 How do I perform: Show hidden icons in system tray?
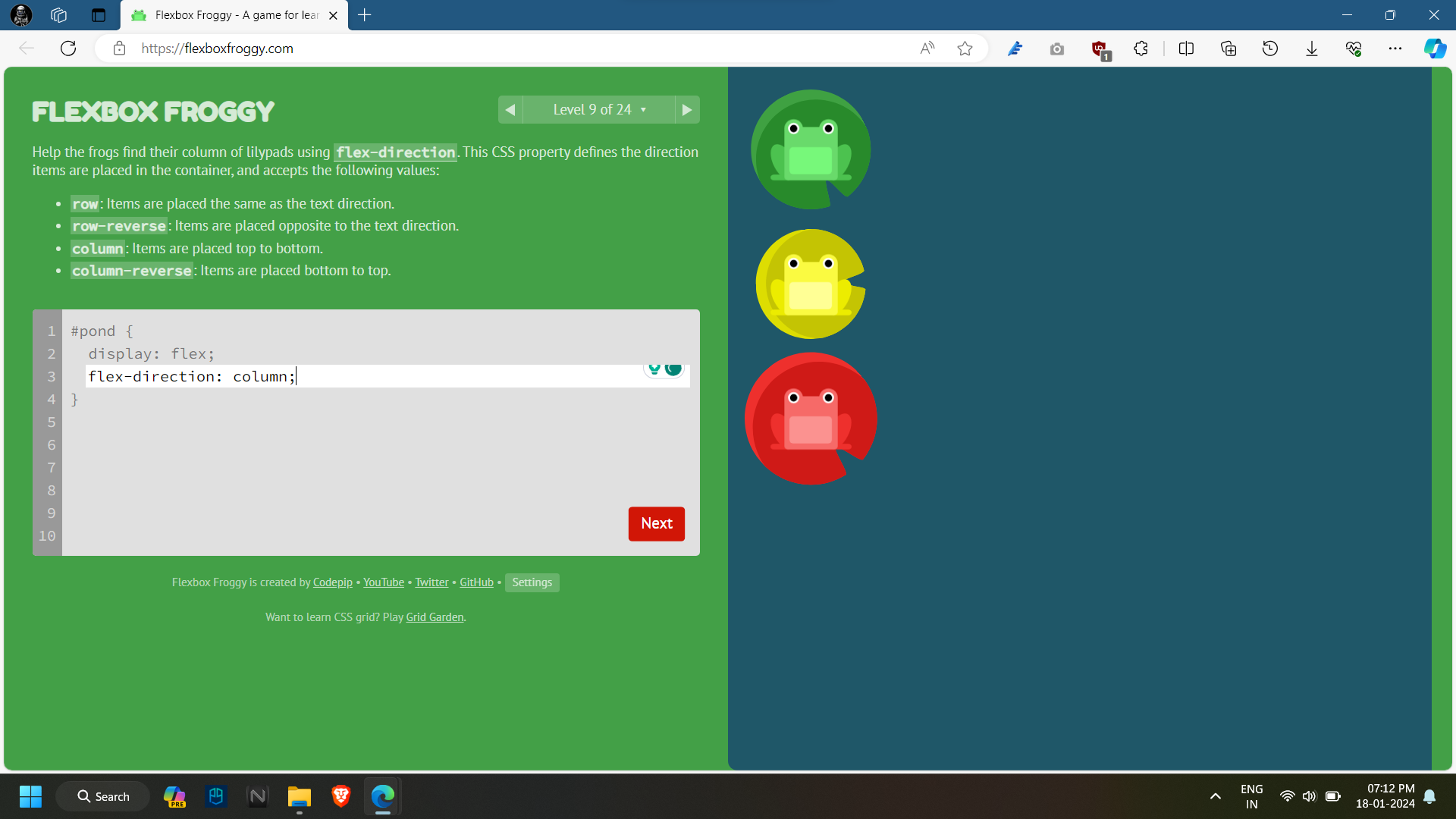pos(1215,796)
